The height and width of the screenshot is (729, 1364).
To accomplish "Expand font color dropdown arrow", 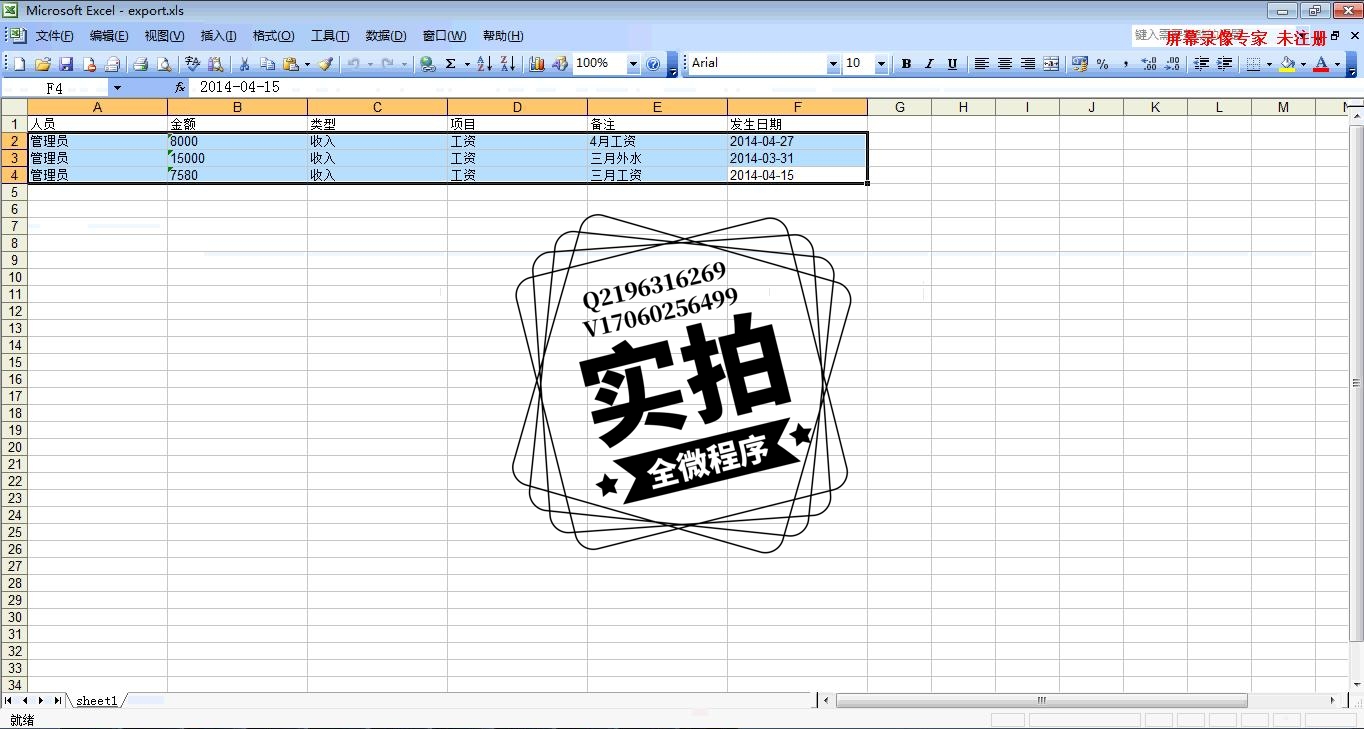I will click(1337, 64).
